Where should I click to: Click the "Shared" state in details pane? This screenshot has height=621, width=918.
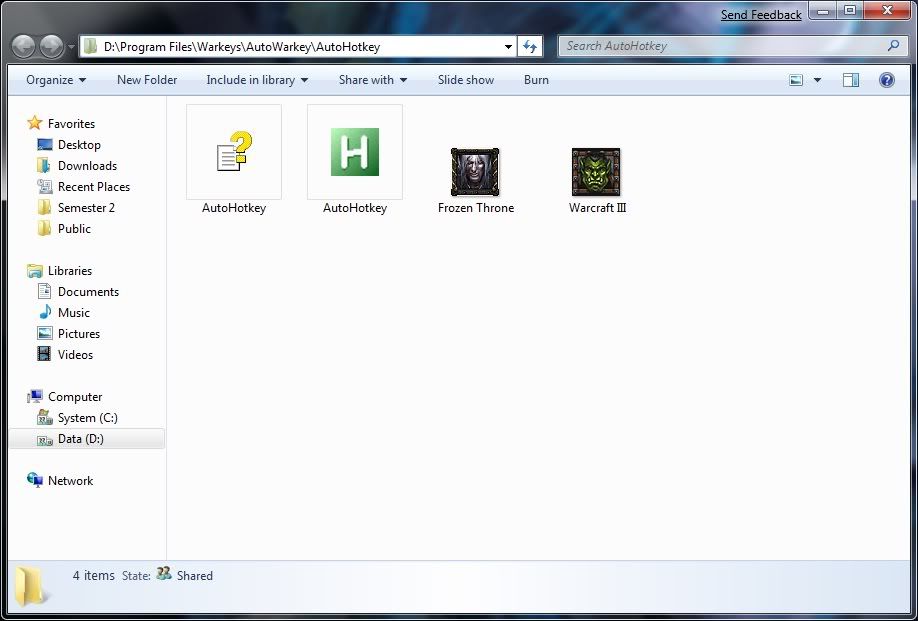[194, 576]
